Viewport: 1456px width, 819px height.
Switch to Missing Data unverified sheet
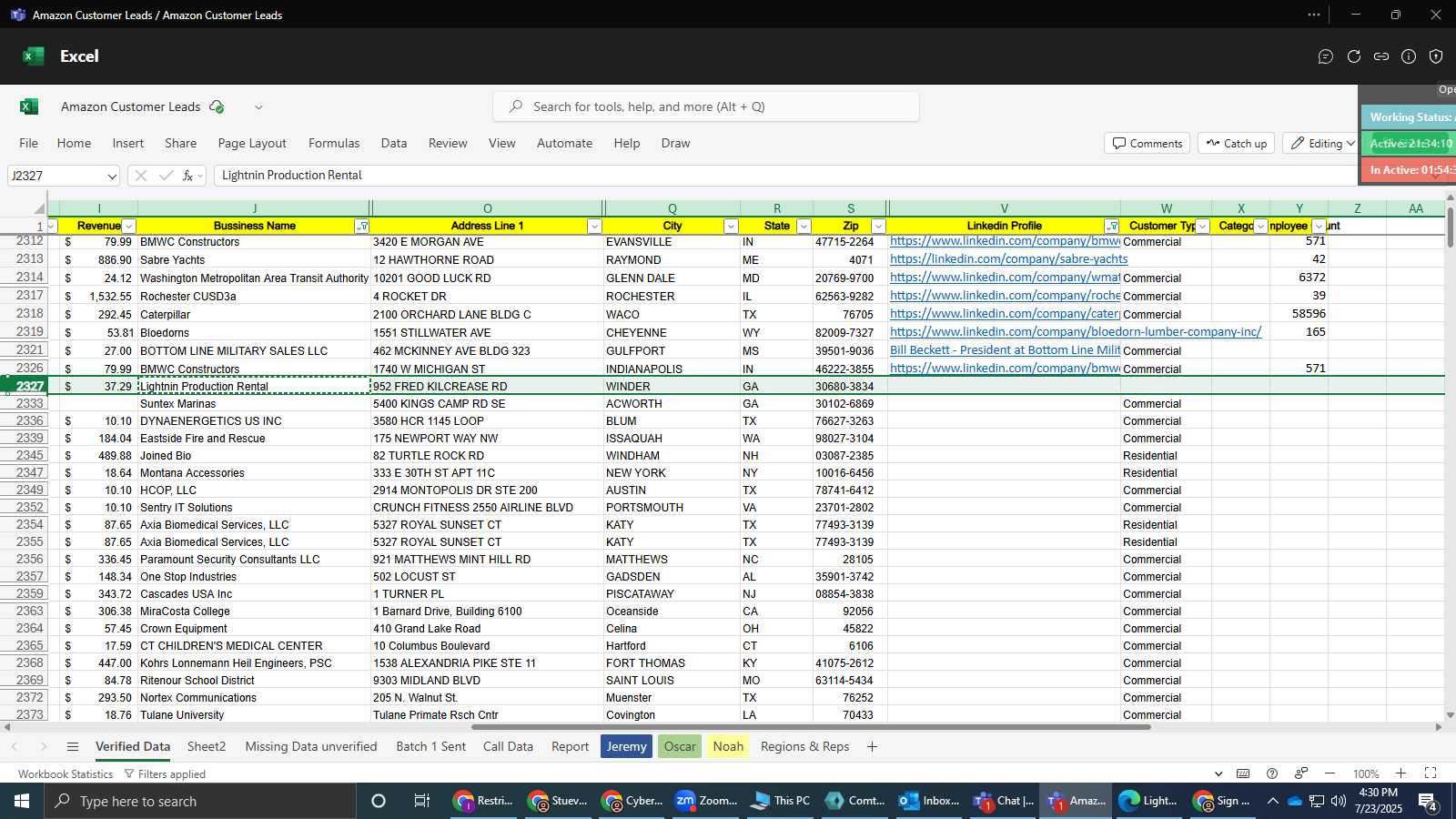311,746
